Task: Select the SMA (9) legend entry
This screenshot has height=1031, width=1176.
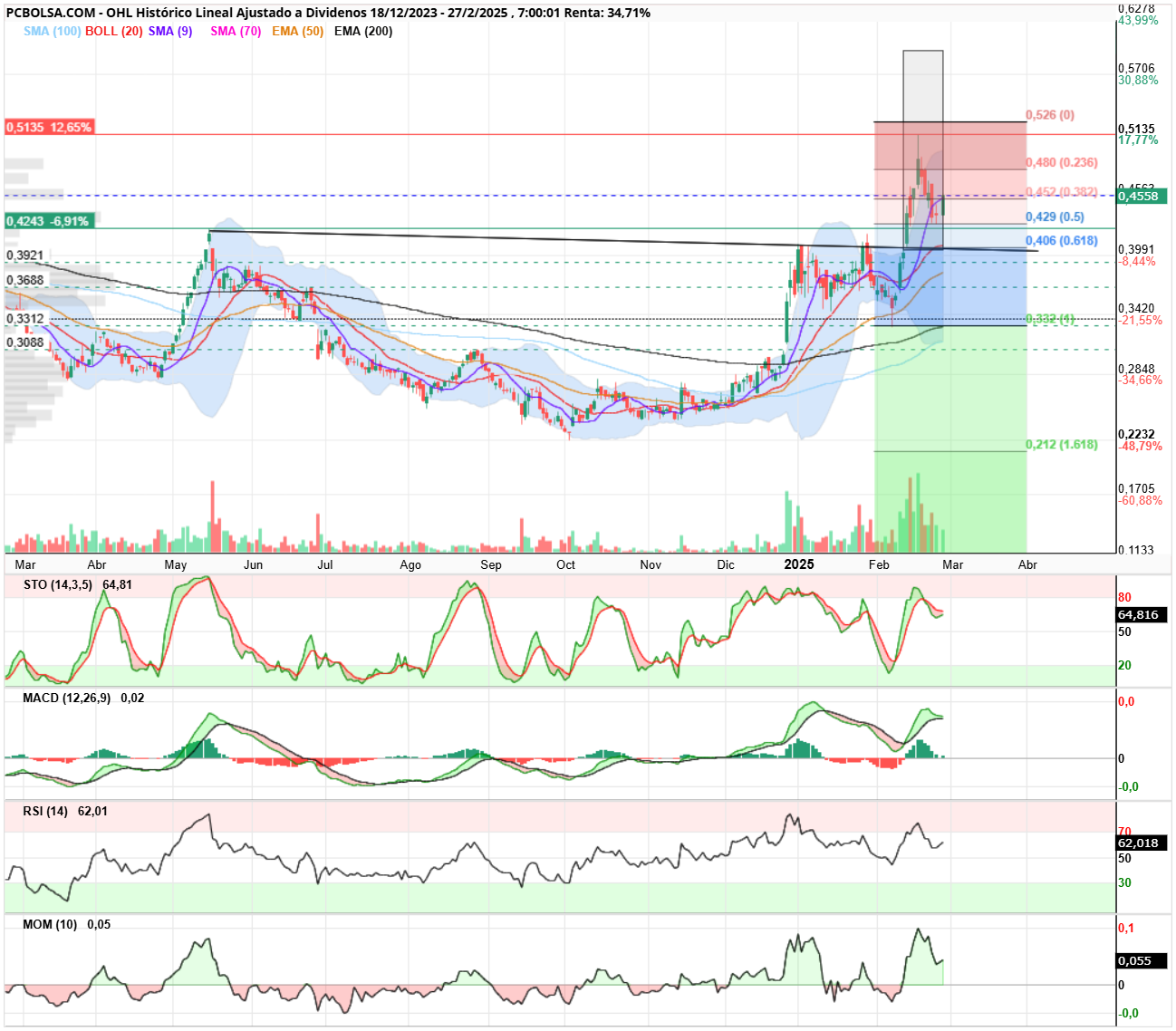Action: pyautogui.click(x=170, y=31)
